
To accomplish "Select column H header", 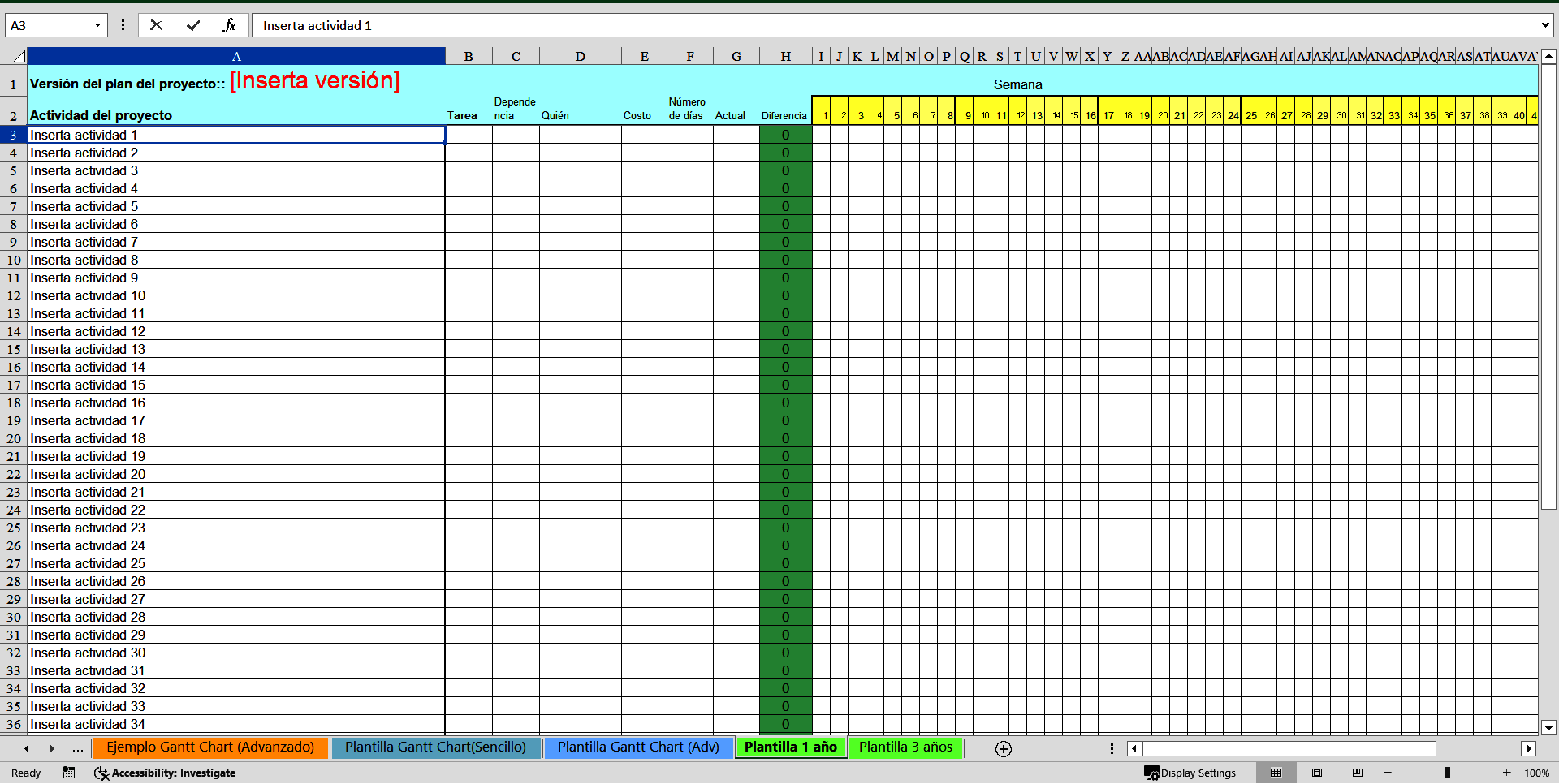I will coord(786,56).
